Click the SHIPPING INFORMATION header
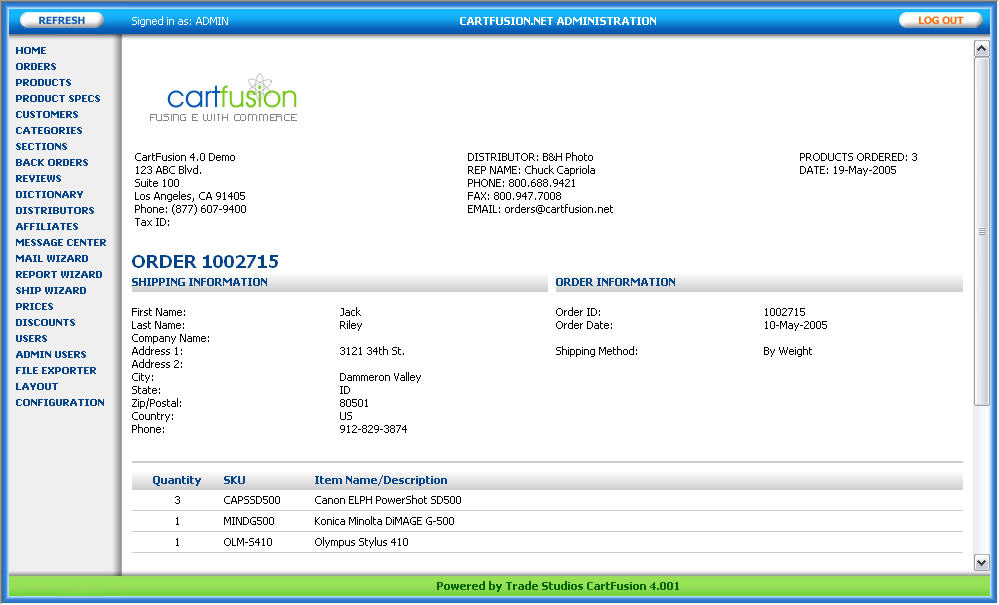 (199, 282)
